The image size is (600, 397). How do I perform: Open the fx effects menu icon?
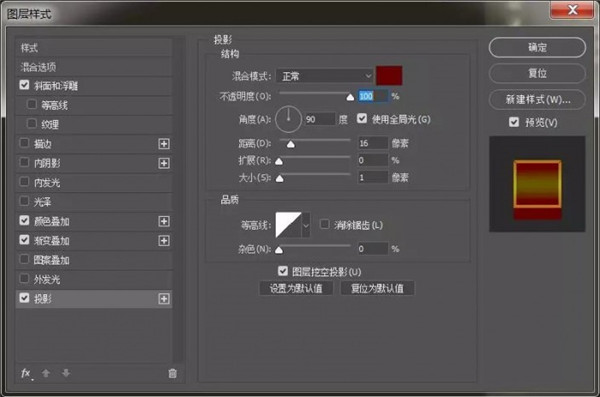pyautogui.click(x=26, y=373)
